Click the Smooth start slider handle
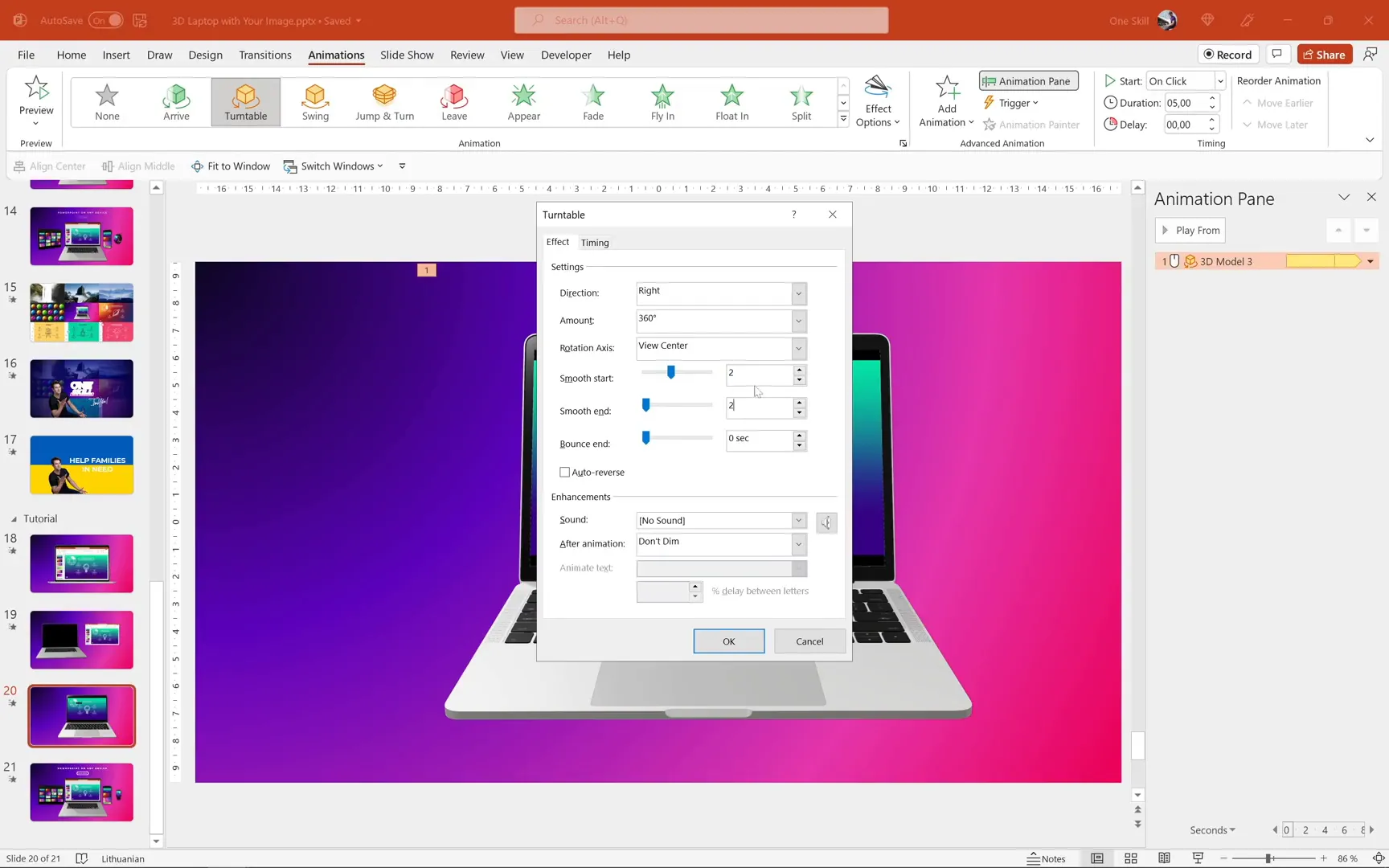Image resolution: width=1389 pixels, height=868 pixels. (671, 372)
